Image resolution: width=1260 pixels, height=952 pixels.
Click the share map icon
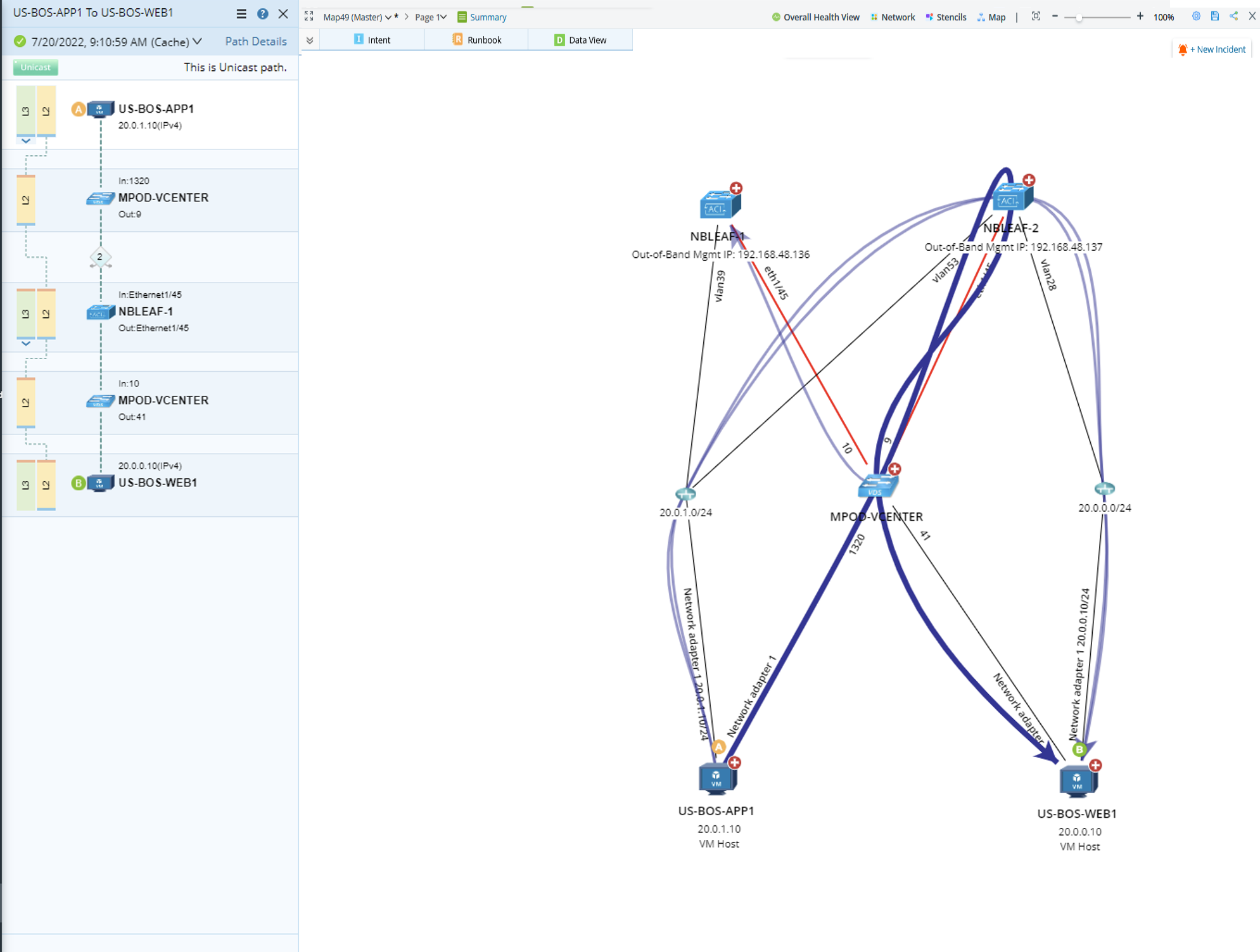coord(1233,16)
